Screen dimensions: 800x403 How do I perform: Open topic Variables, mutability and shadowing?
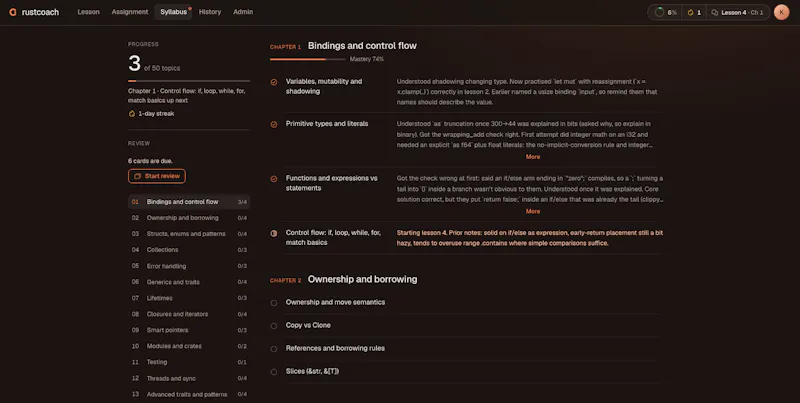324,86
